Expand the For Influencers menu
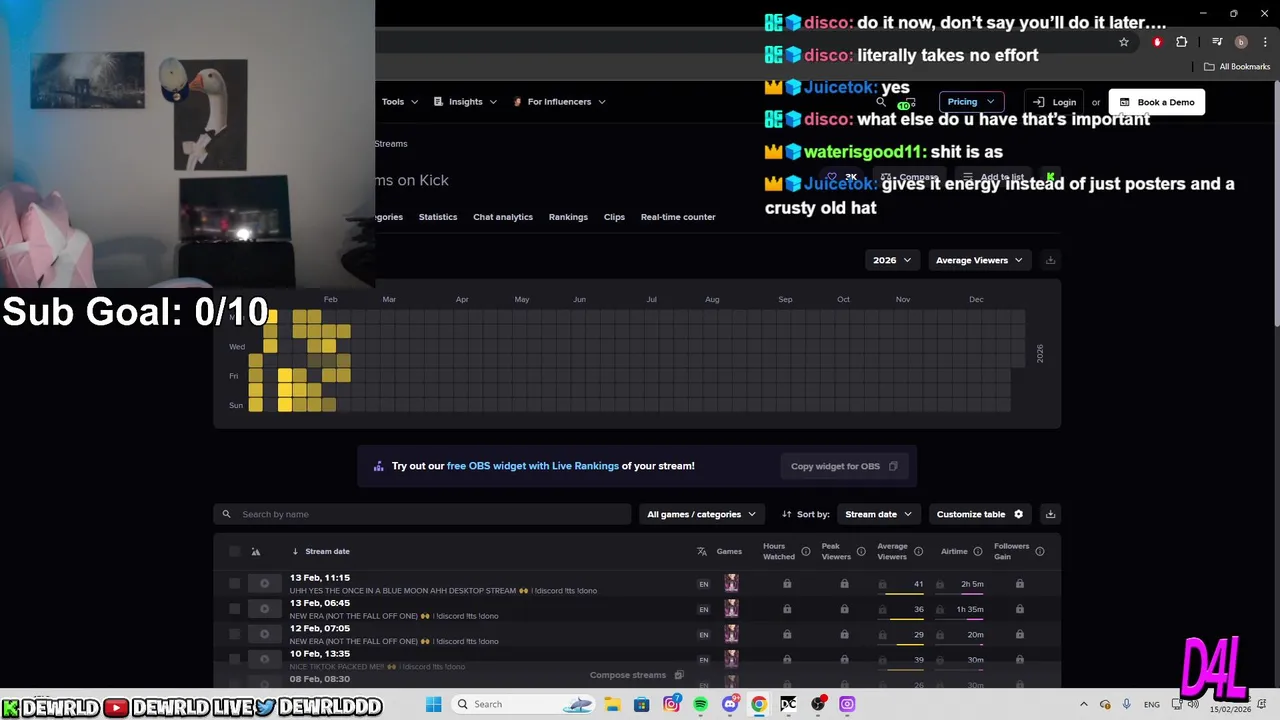1280x720 pixels. (559, 102)
